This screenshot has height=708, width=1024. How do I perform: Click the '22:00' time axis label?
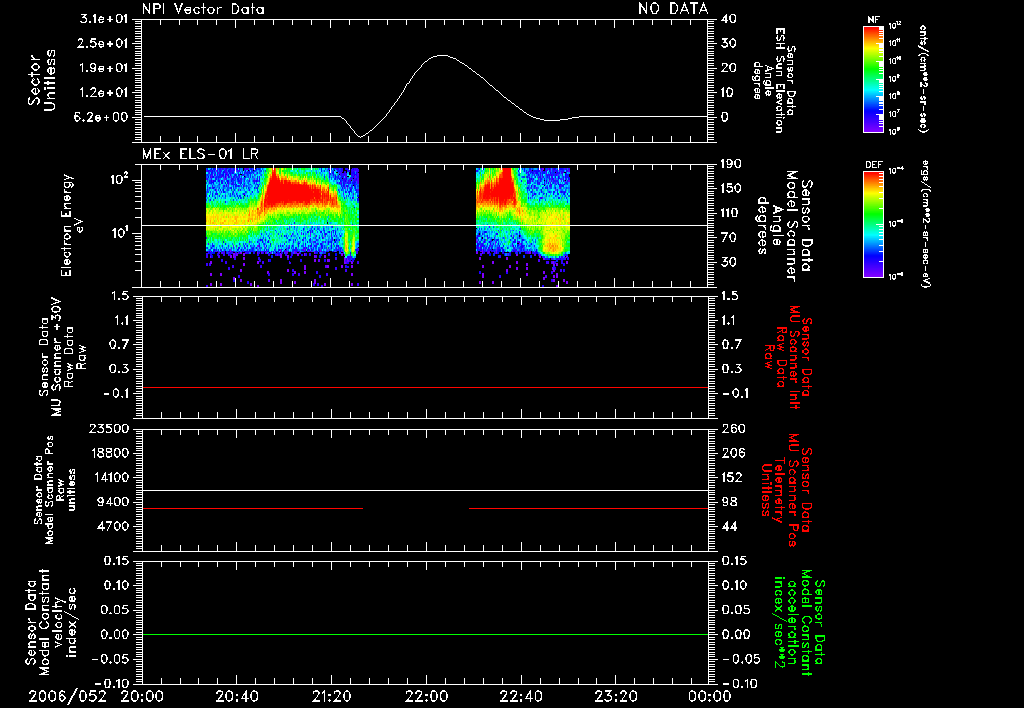coord(426,697)
